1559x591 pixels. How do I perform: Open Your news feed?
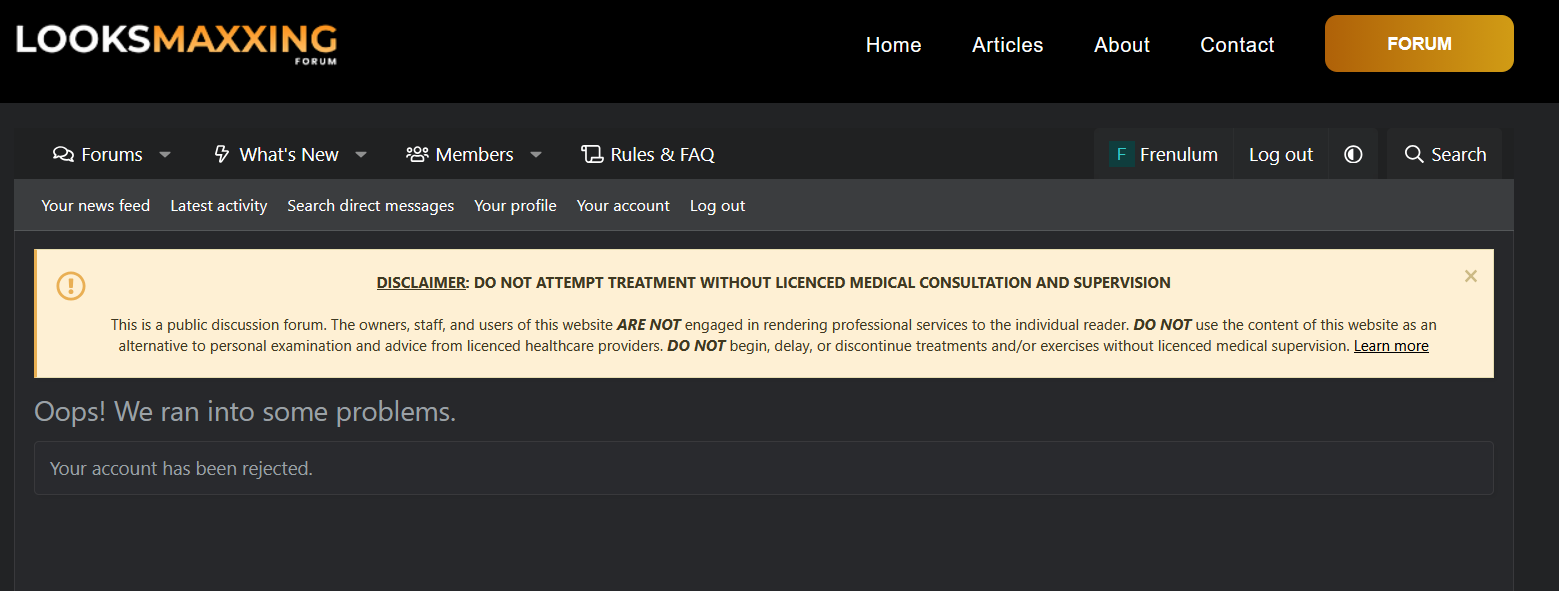pos(96,206)
